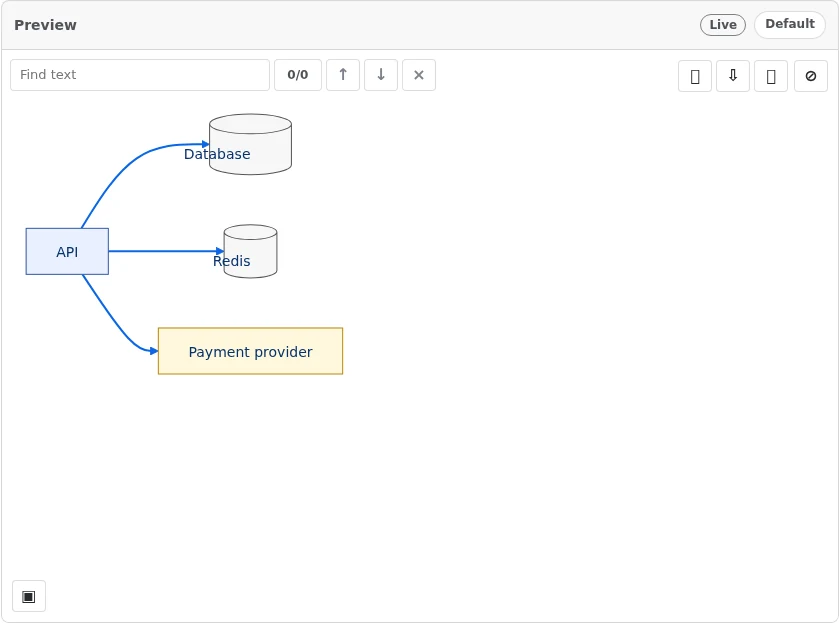Select the API node in the diagram

pos(67,252)
